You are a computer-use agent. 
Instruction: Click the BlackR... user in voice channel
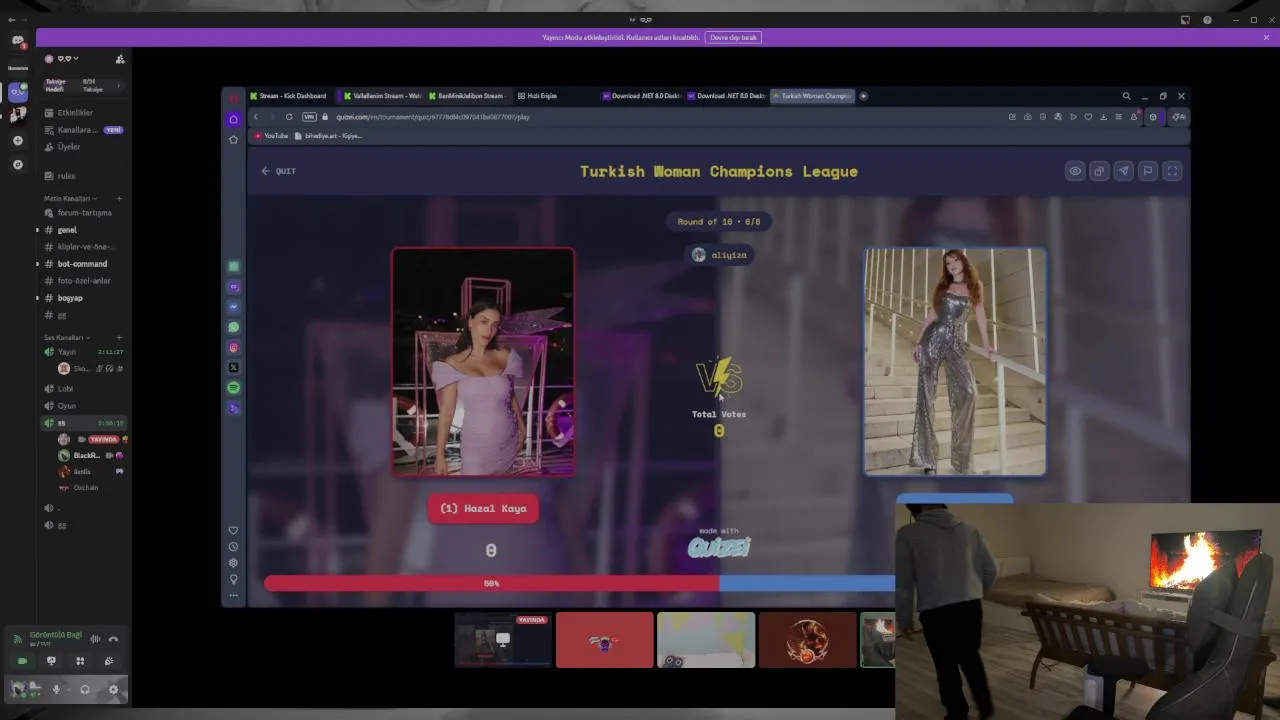tap(86, 455)
